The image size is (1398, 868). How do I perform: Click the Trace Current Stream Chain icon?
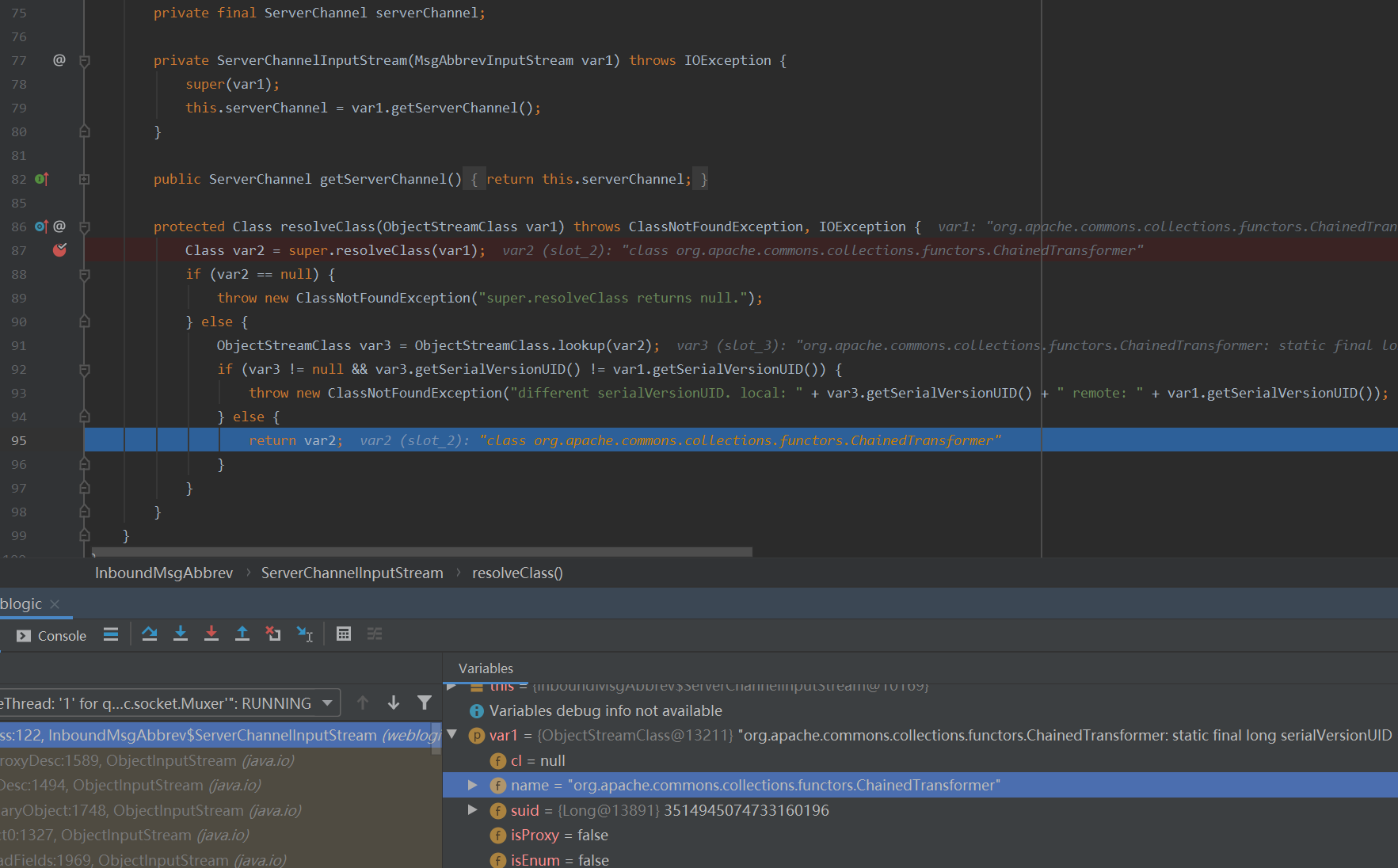click(375, 634)
